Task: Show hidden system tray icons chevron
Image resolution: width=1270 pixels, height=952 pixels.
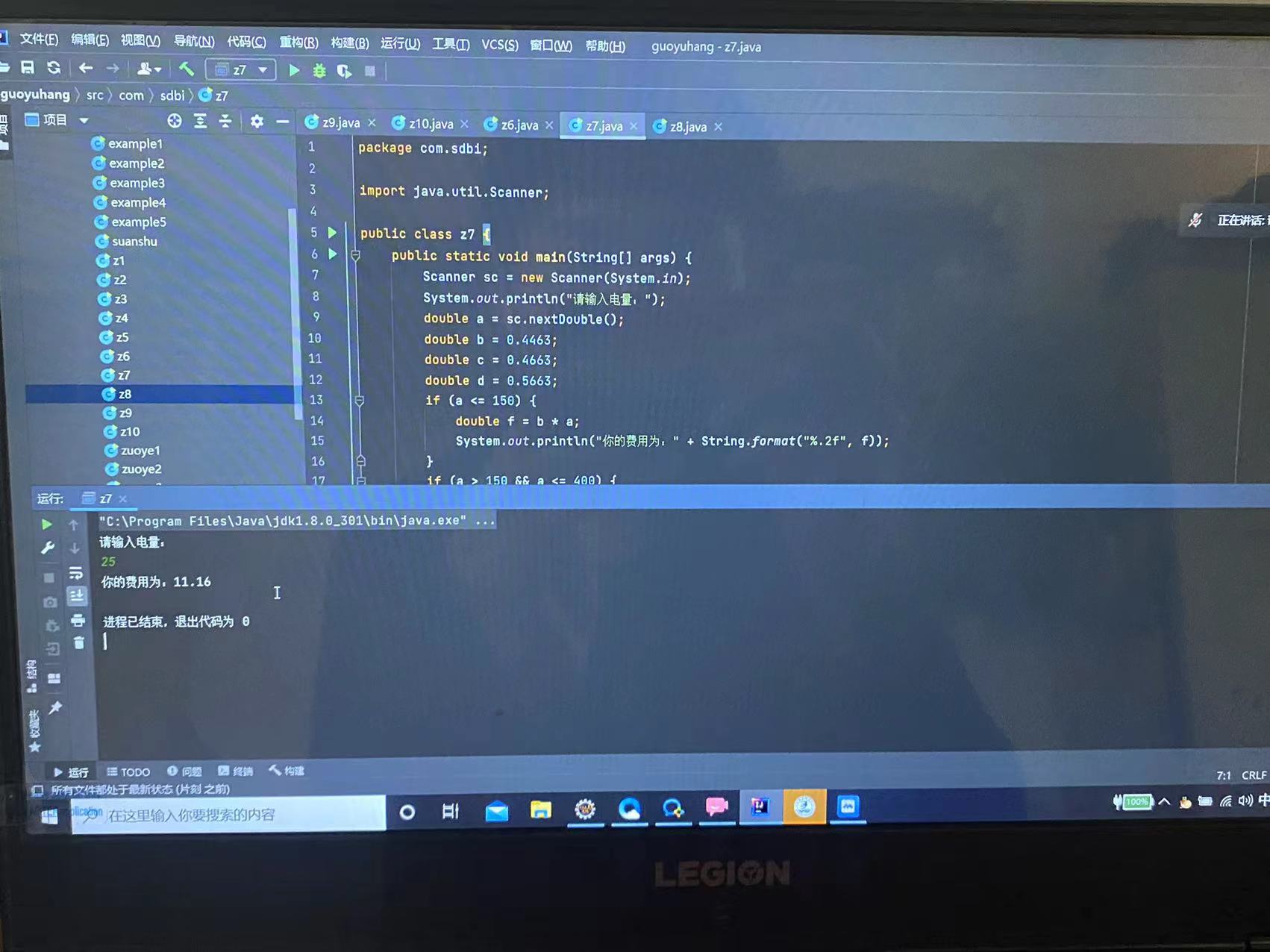Action: 1164,802
